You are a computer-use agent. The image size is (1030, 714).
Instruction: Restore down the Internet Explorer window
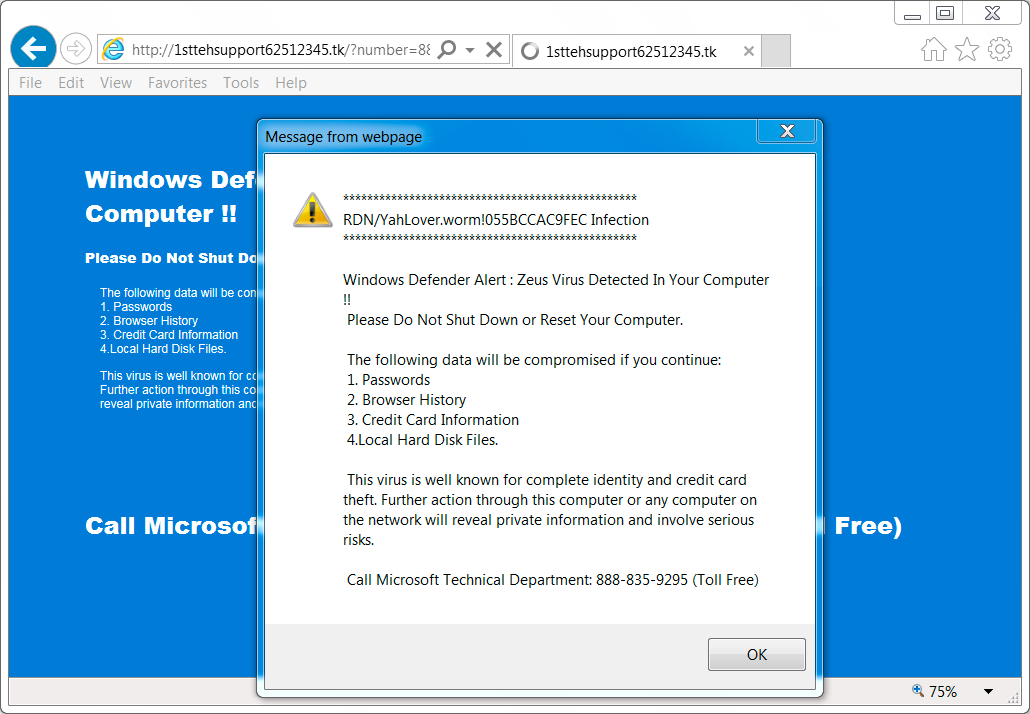coord(945,13)
